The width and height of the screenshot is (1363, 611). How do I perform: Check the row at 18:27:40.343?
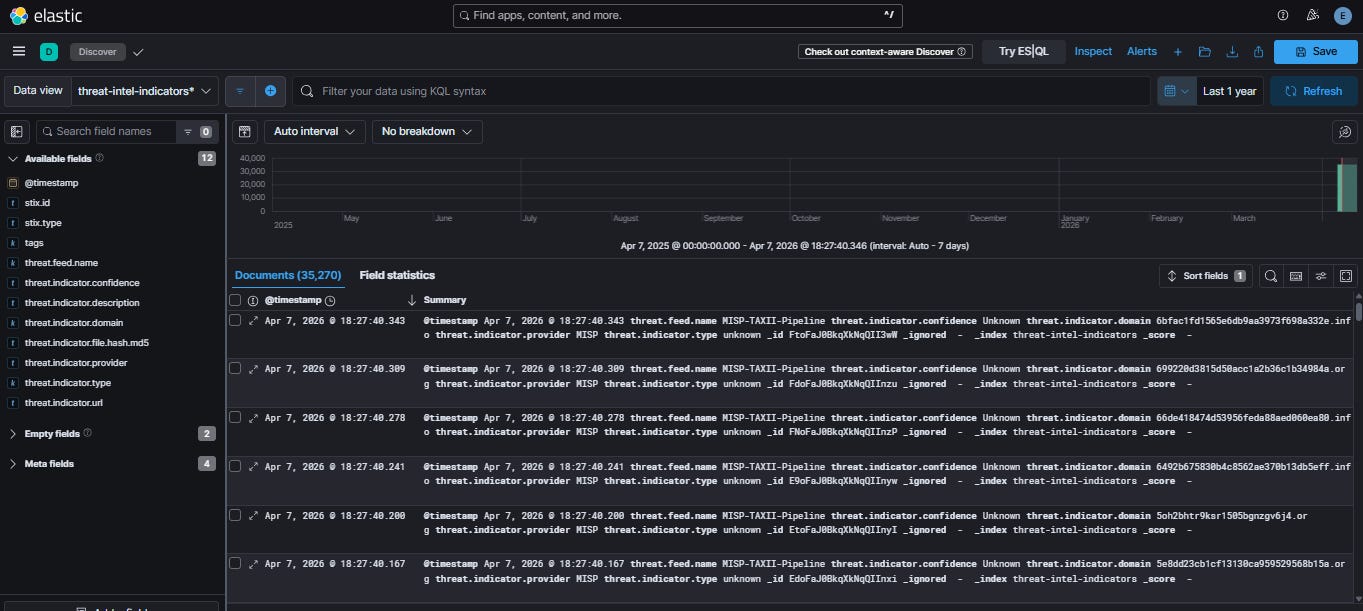235,320
